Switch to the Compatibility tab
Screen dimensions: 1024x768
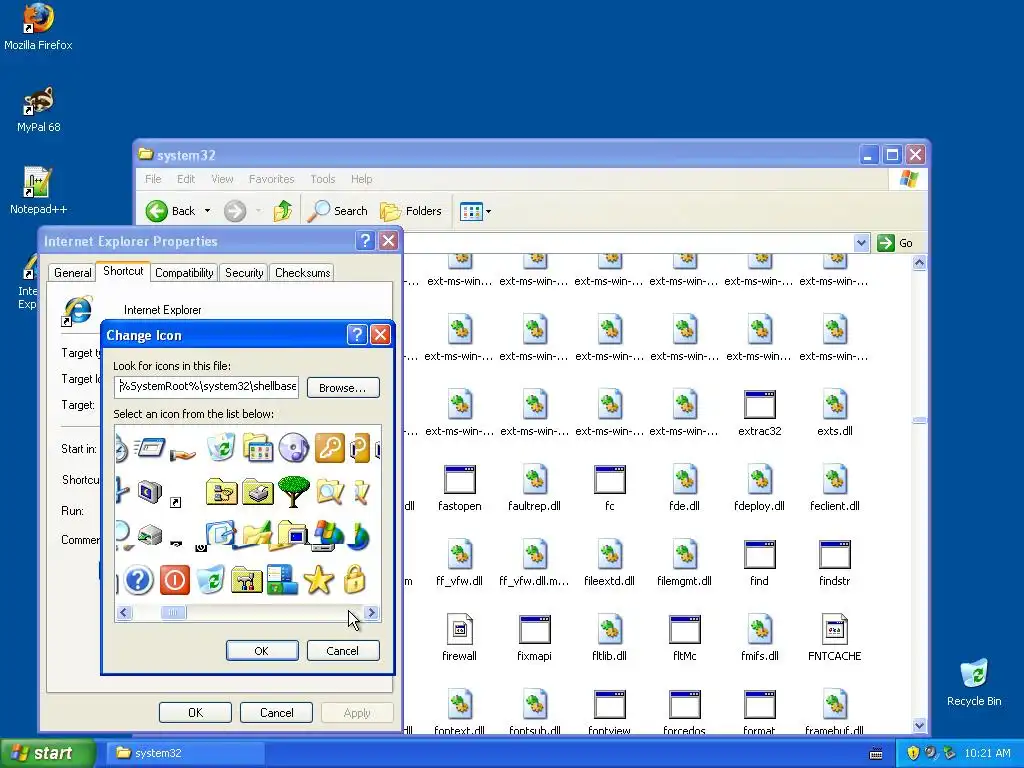[184, 273]
